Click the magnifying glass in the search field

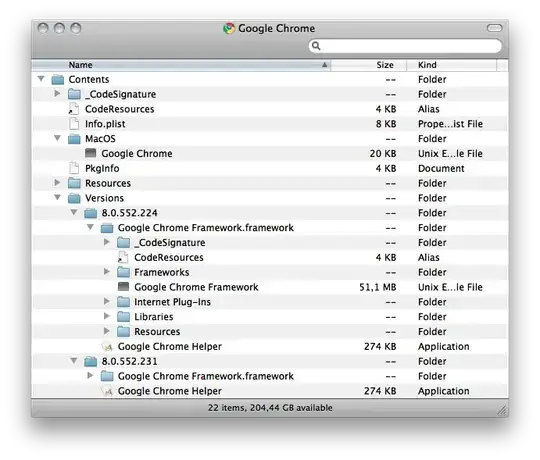[316, 46]
